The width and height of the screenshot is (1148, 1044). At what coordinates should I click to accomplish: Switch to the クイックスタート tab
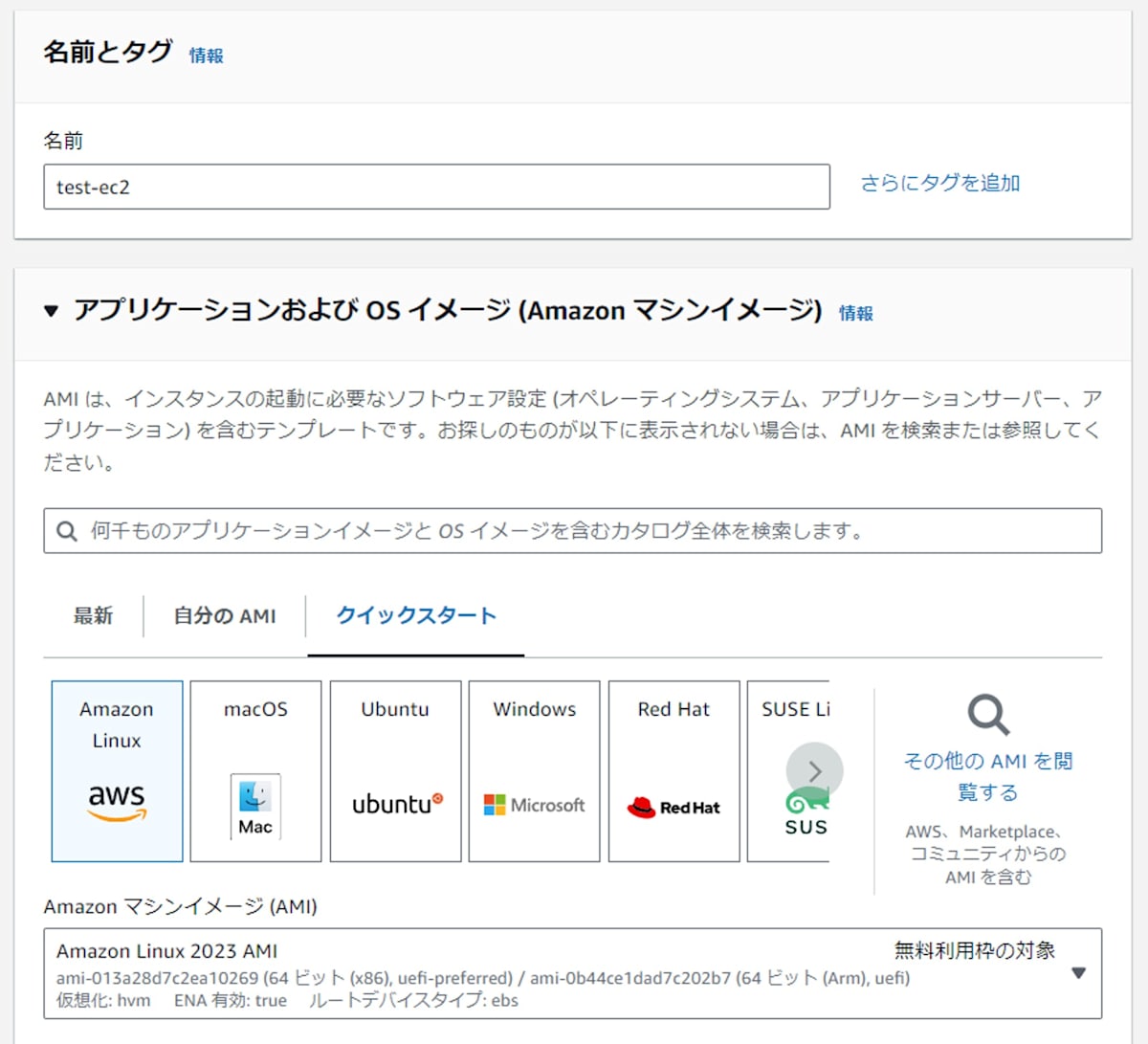point(416,615)
